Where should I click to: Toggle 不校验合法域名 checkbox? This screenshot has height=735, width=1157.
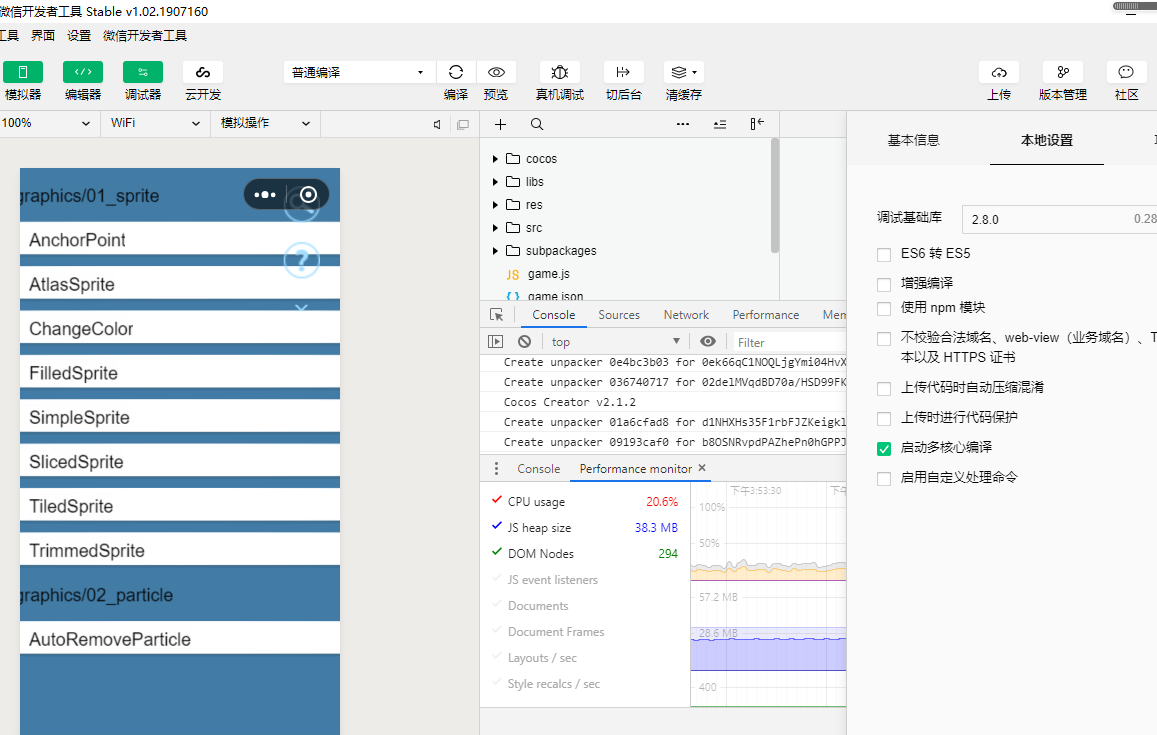point(884,339)
